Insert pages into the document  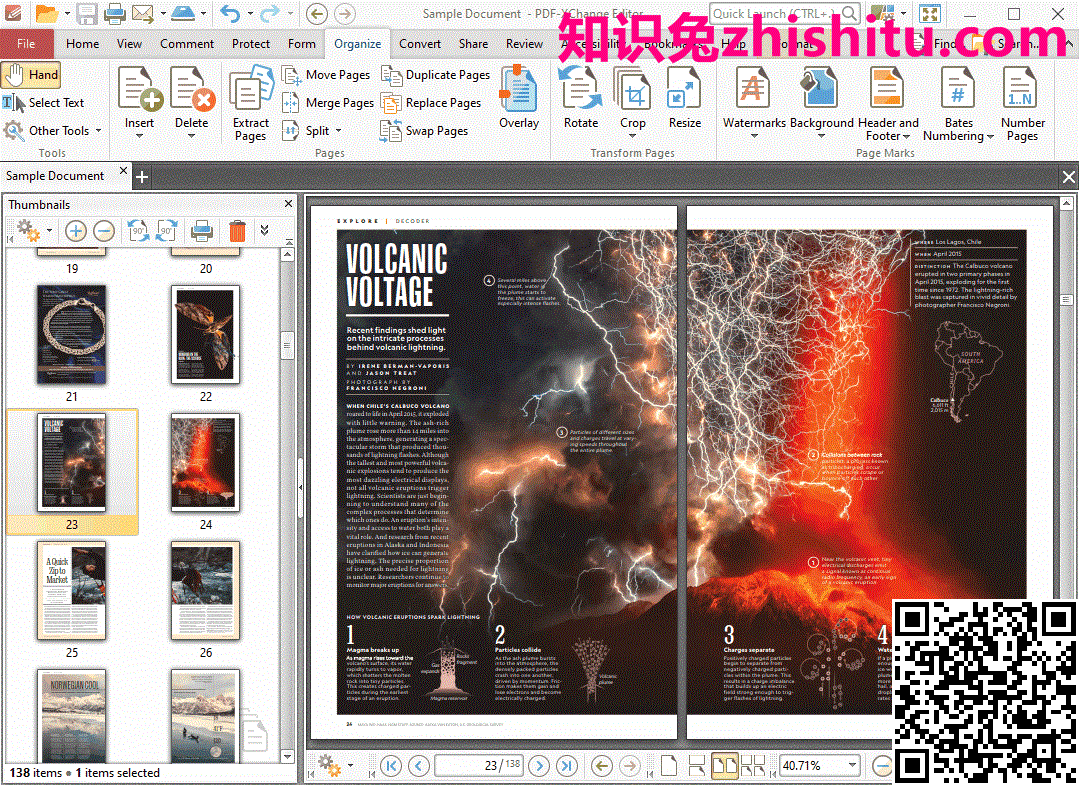tap(140, 100)
